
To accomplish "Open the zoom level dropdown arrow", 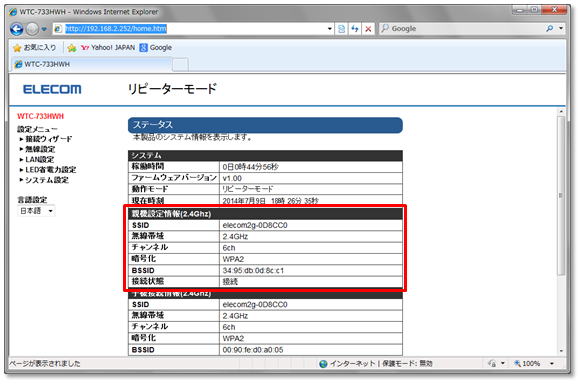I will tap(552, 364).
